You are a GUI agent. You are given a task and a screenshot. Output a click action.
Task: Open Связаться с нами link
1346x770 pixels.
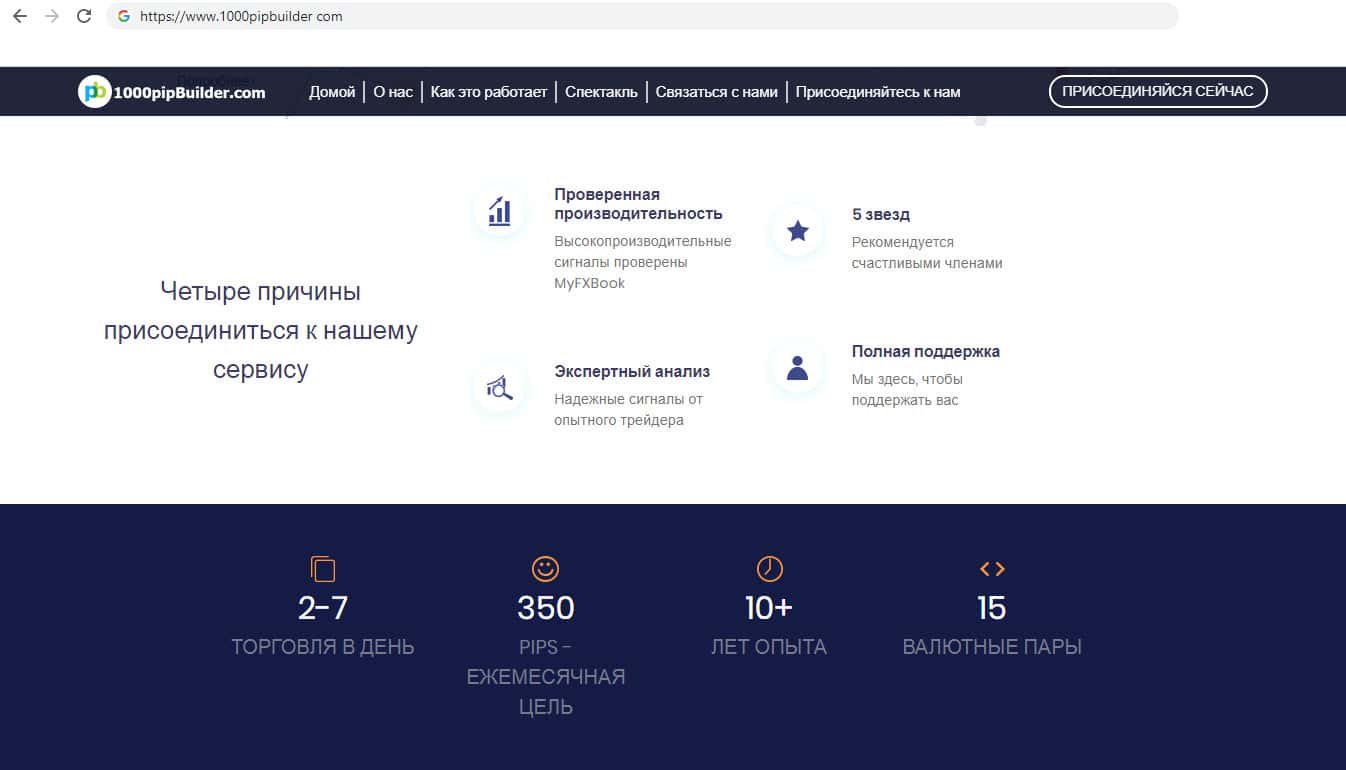click(716, 92)
